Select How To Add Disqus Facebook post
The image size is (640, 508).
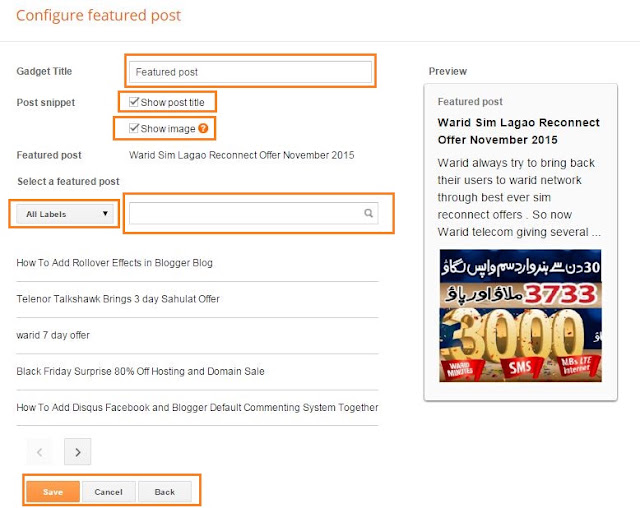(x=198, y=407)
